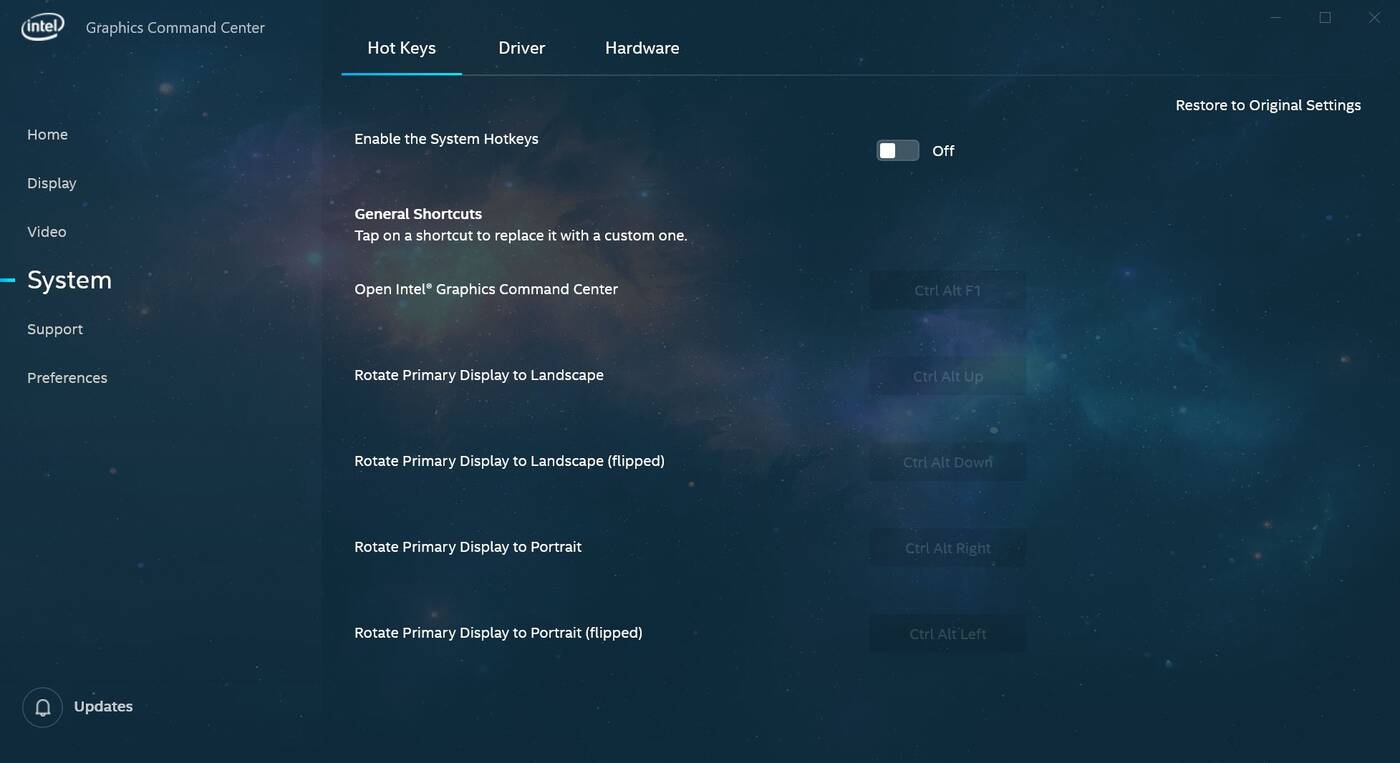Open the Updates bell icon
This screenshot has width=1400, height=763.
(43, 707)
